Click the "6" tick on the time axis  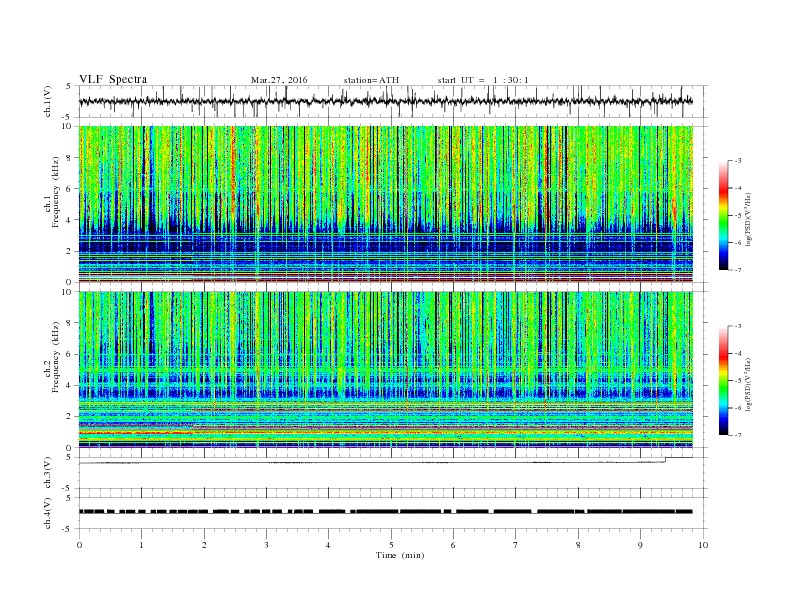click(454, 545)
